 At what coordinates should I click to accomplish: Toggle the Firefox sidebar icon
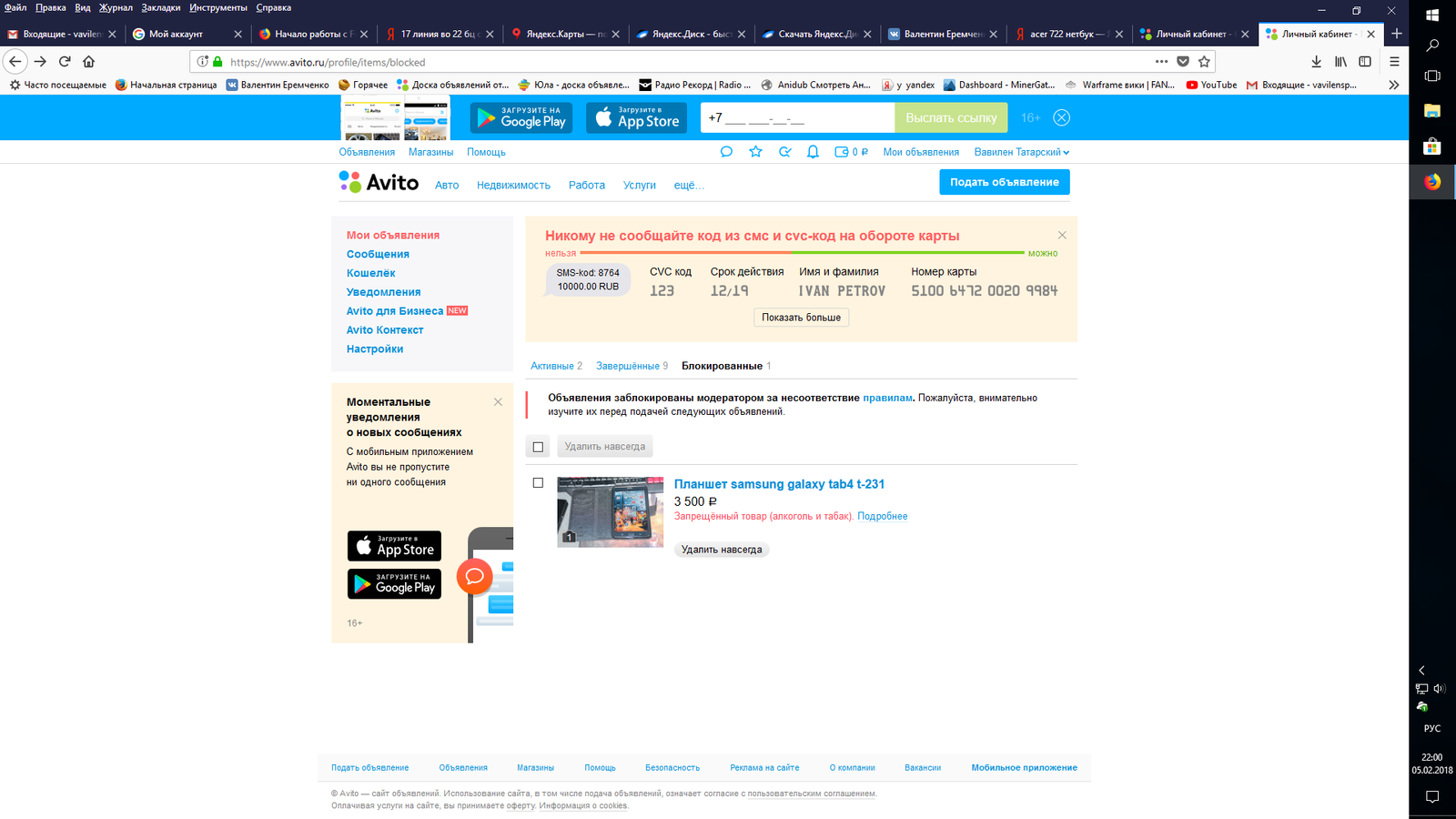click(1365, 61)
